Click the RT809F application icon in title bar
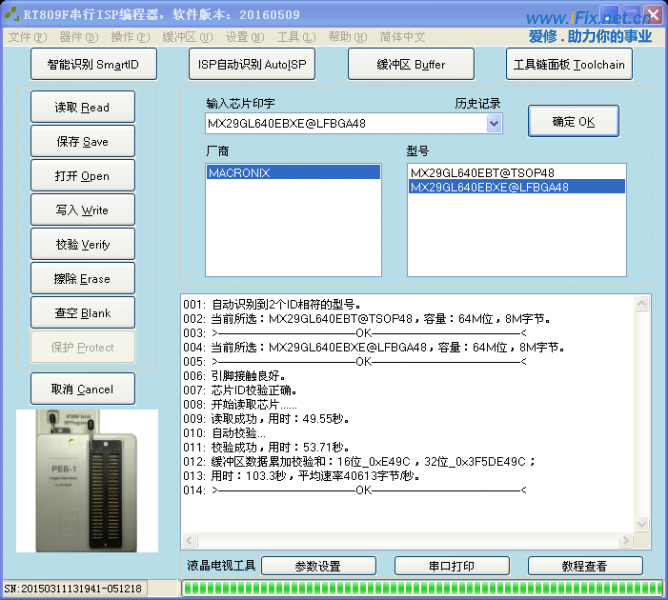668x600 pixels. pyautogui.click(x=11, y=12)
